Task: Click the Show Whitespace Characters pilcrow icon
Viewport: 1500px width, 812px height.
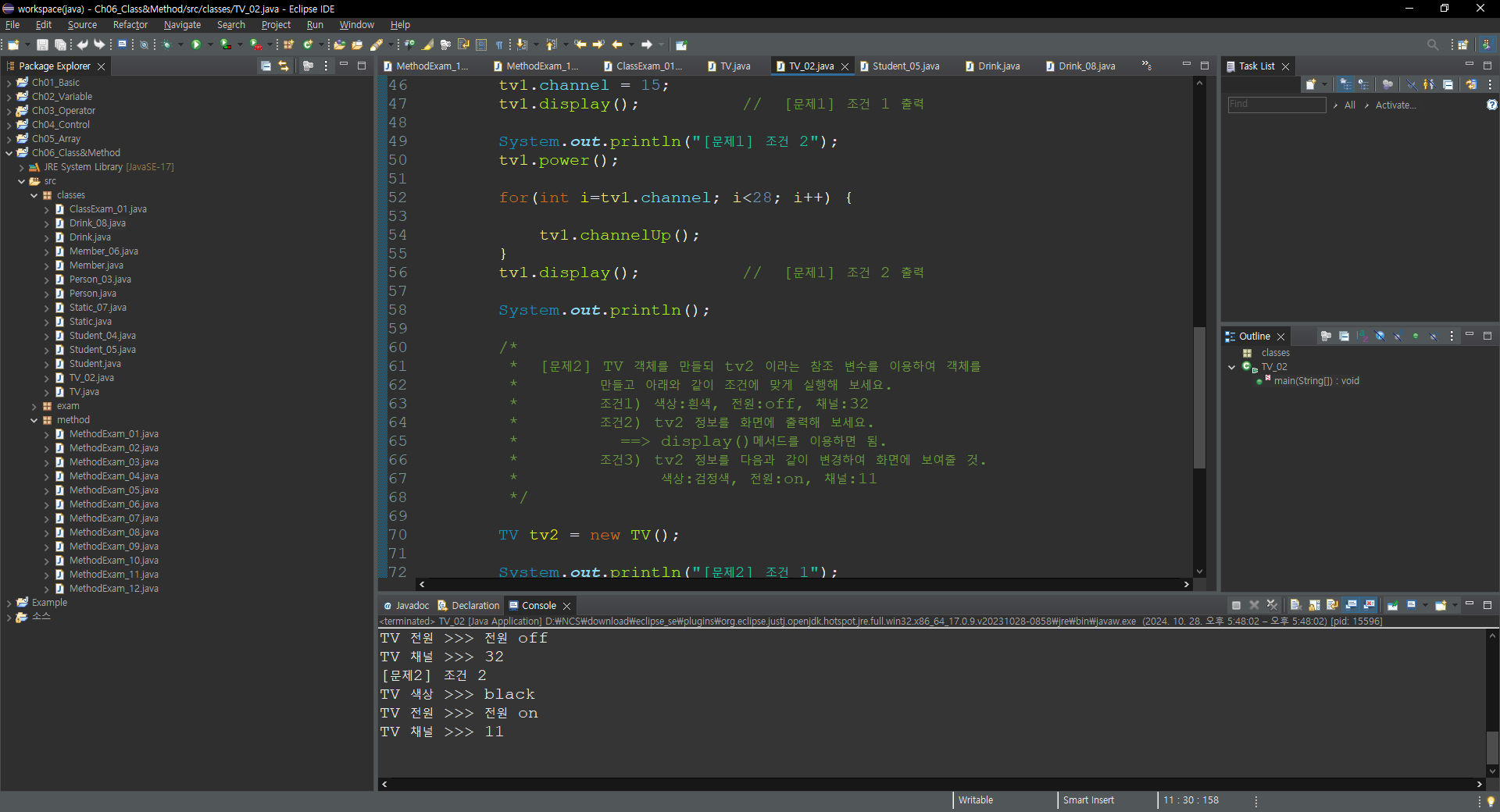Action: (499, 45)
